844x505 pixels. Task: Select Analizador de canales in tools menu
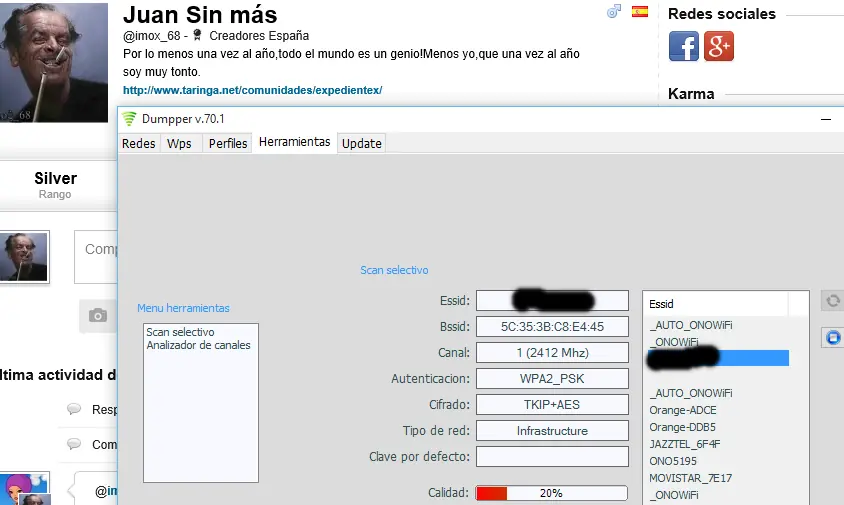[199, 345]
